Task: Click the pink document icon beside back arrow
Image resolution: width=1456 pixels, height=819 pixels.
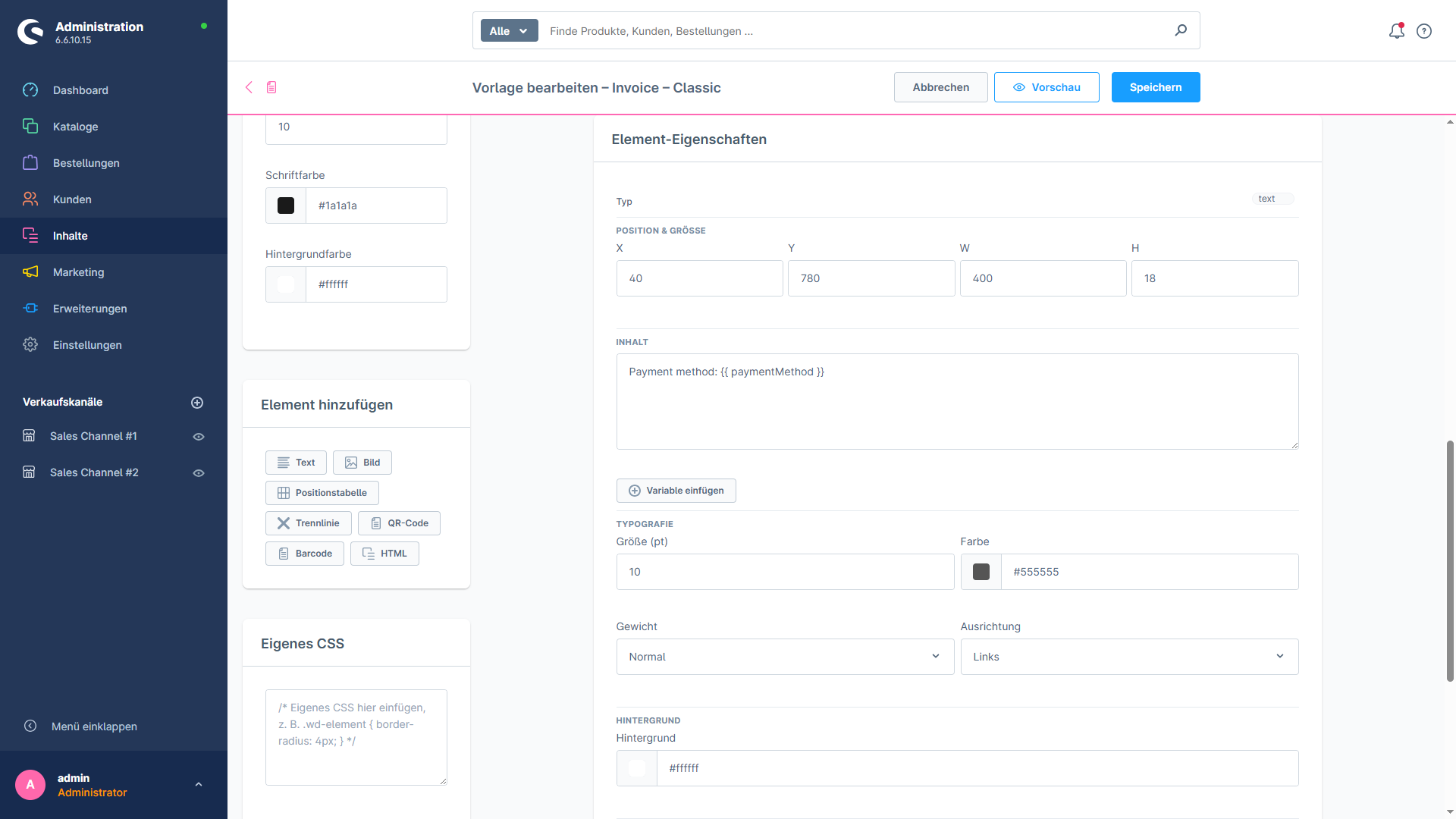Action: (271, 87)
